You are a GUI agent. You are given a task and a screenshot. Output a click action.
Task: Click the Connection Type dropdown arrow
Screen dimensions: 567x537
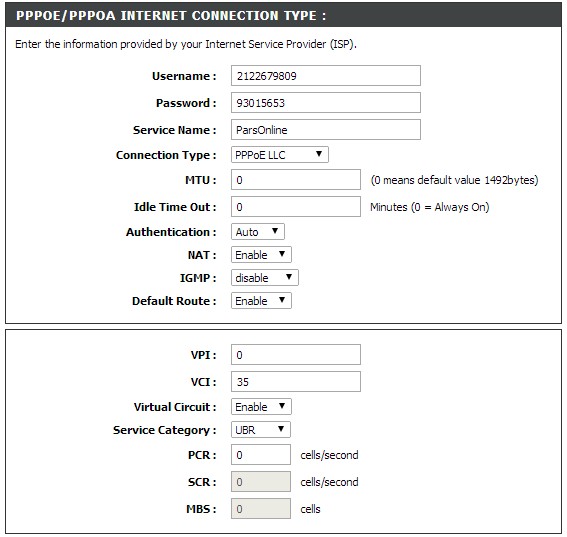(x=319, y=154)
